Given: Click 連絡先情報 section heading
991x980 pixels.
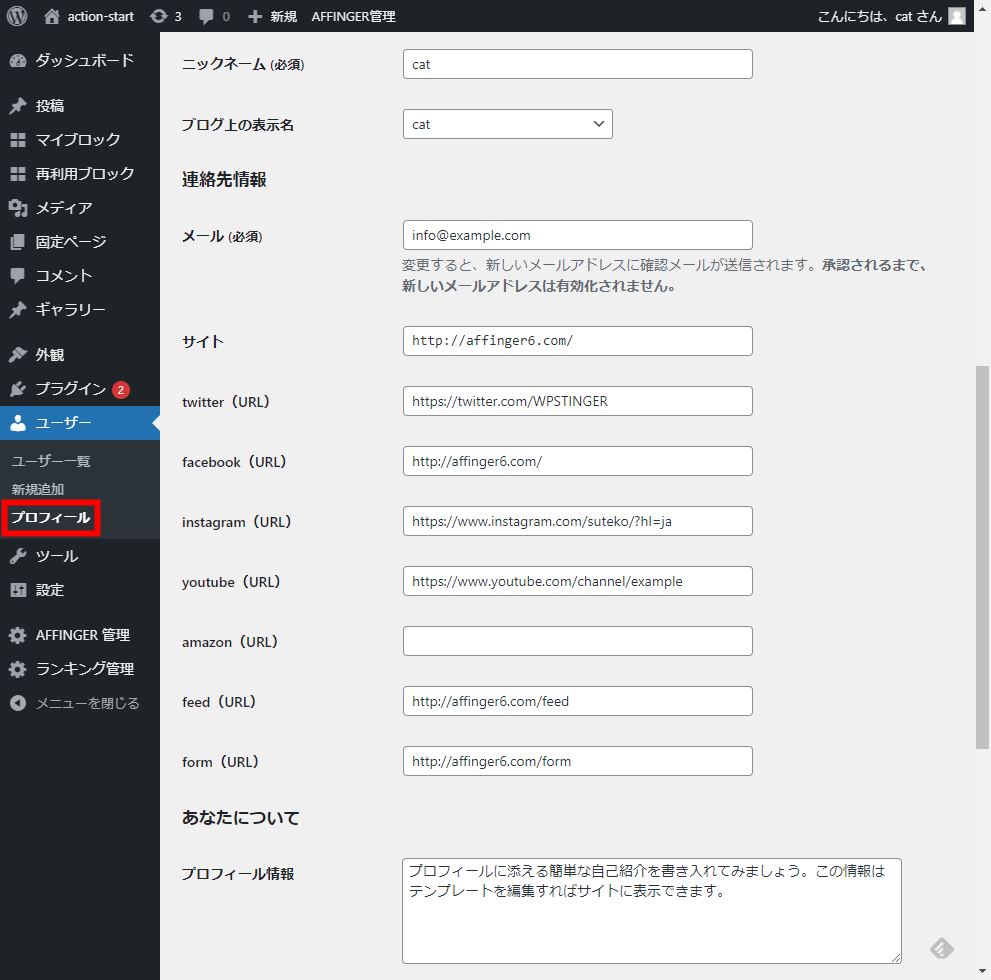Looking at the screenshot, I should pyautogui.click(x=224, y=180).
